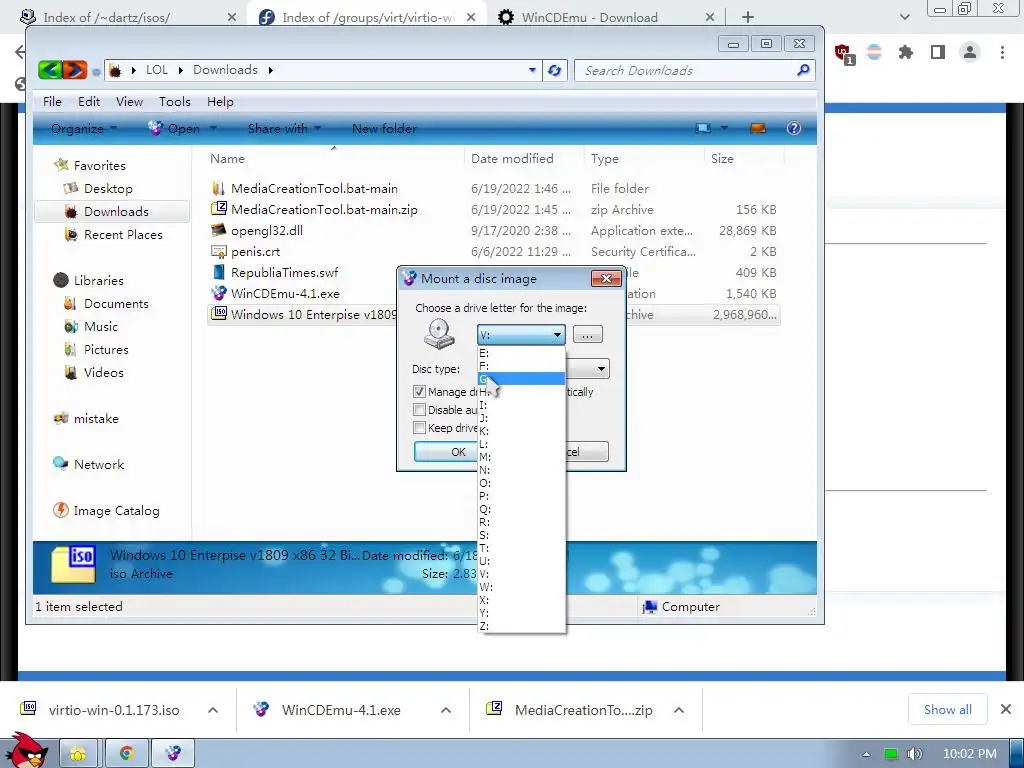Open the View menu

click(x=129, y=102)
